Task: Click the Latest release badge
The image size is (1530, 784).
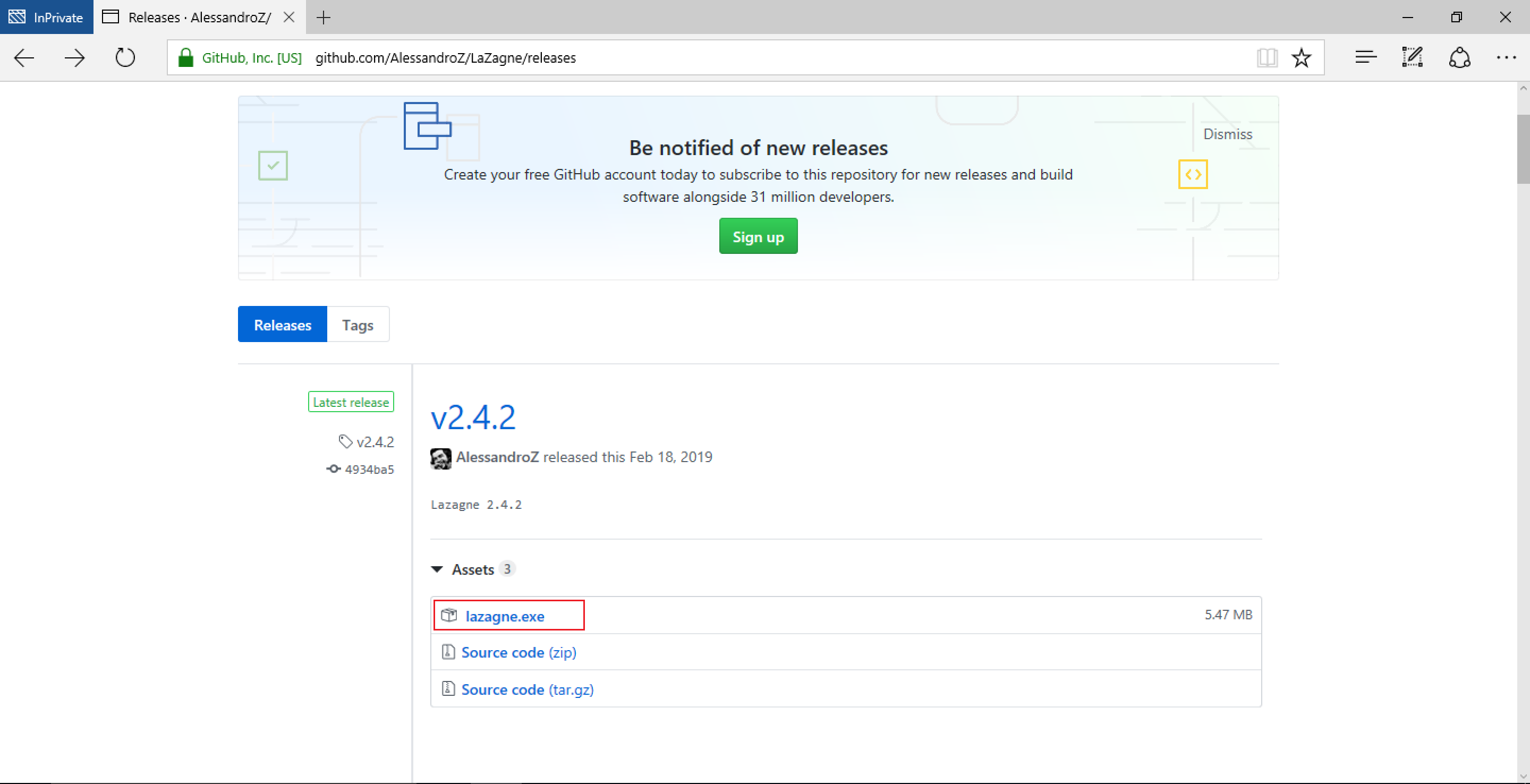Action: 351,402
